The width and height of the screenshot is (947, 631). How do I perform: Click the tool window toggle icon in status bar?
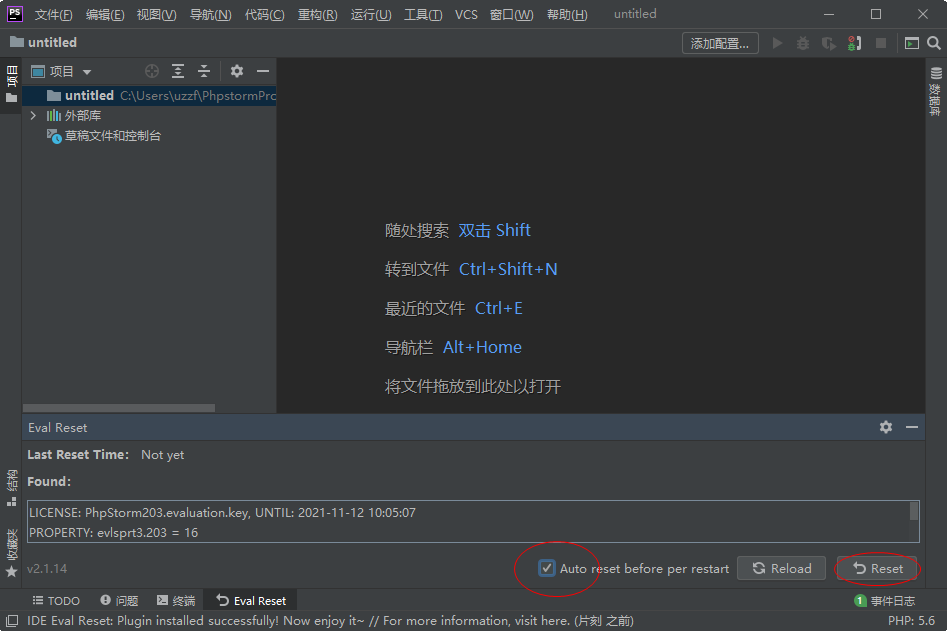pos(11,621)
